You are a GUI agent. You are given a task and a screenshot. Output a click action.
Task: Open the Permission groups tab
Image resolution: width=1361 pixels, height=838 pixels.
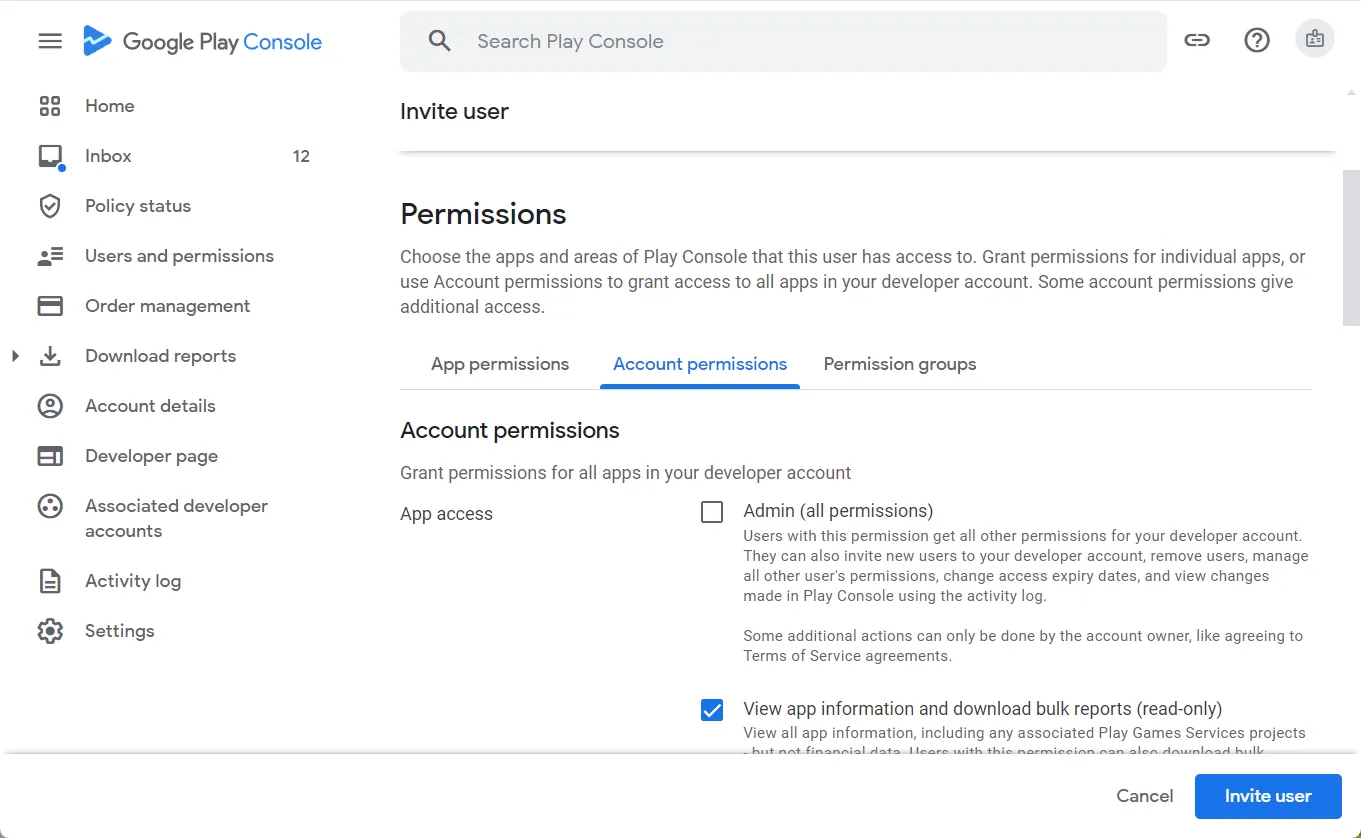(x=899, y=364)
